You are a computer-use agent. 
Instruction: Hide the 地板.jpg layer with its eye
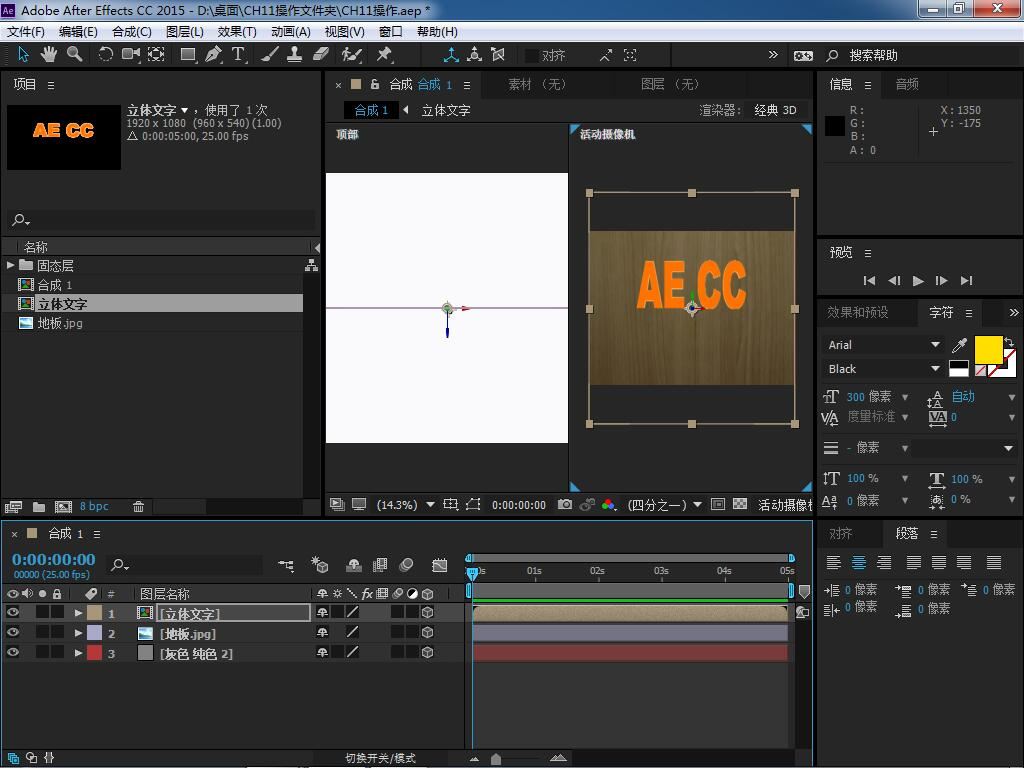coord(12,632)
